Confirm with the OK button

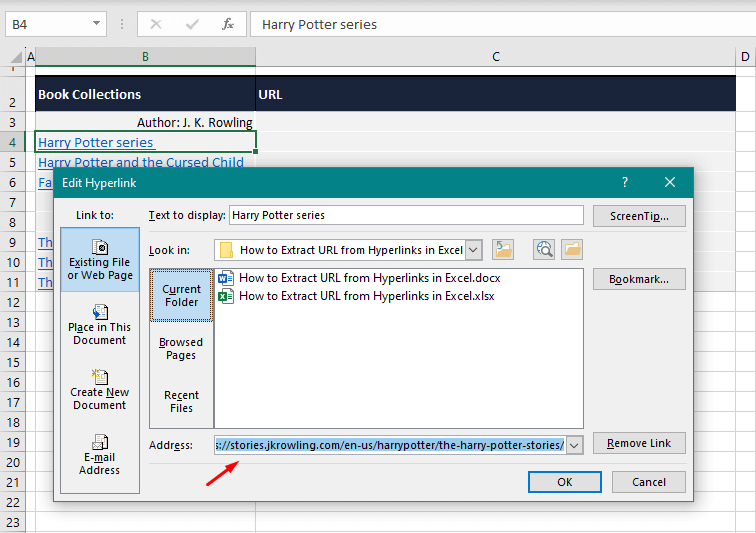(x=565, y=482)
